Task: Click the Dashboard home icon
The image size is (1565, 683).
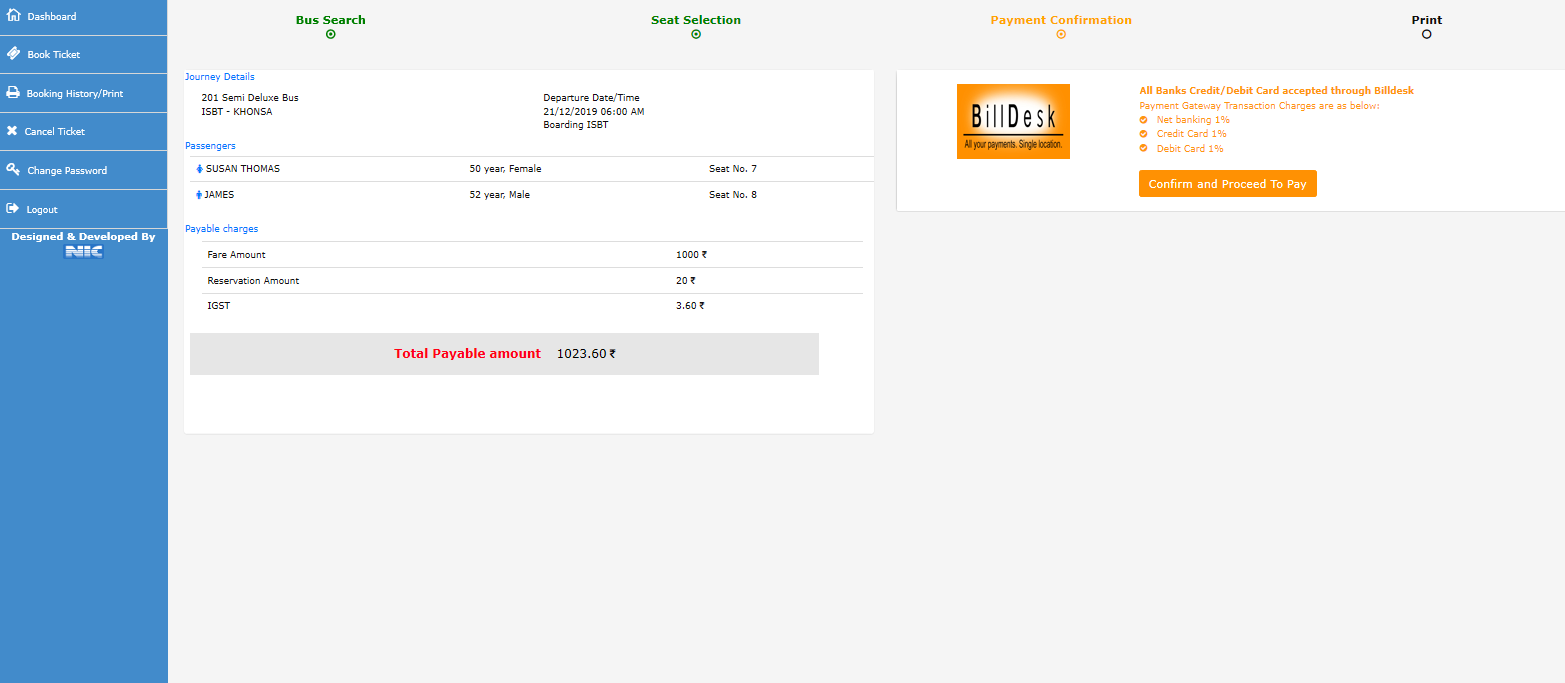Action: 13,16
